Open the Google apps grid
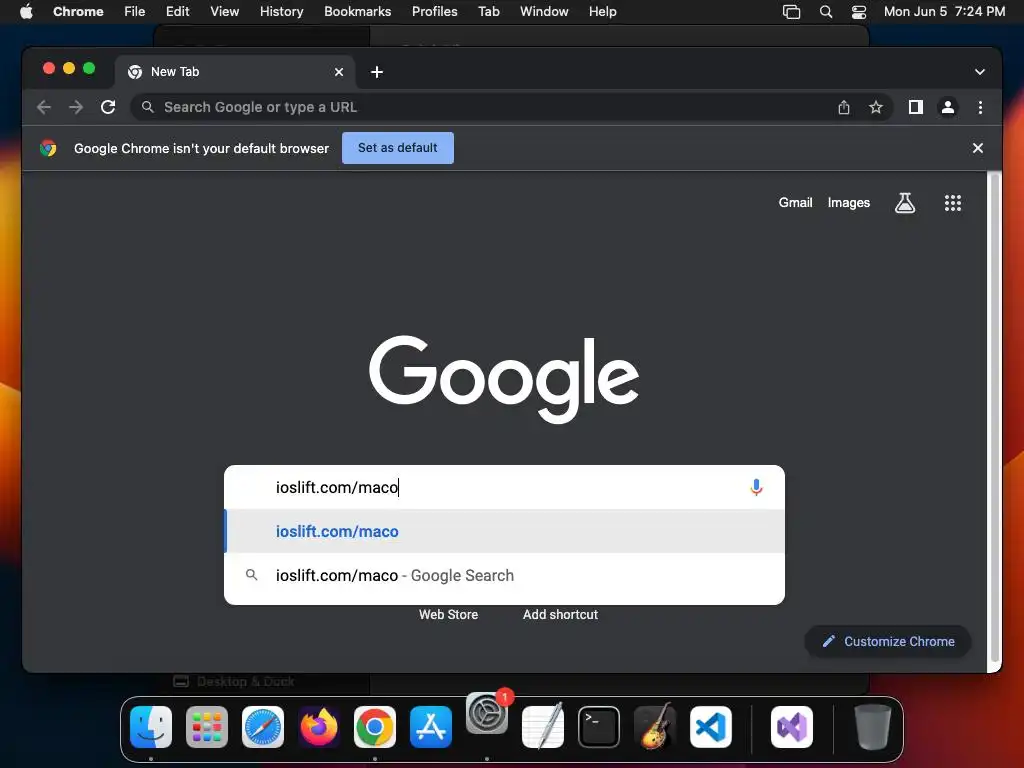This screenshot has width=1024, height=768. pos(953,203)
